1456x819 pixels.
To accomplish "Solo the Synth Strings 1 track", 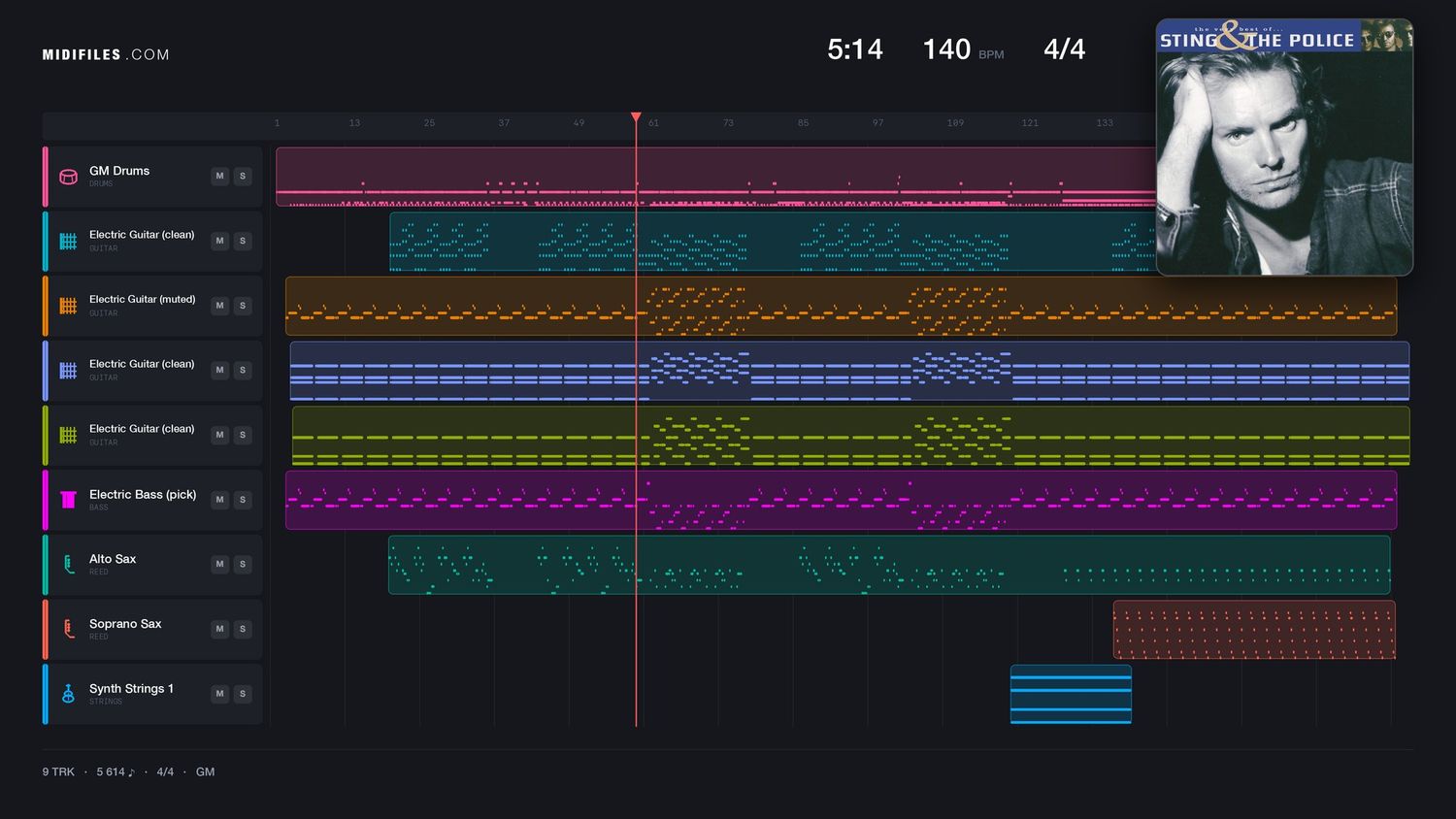I will click(x=243, y=694).
